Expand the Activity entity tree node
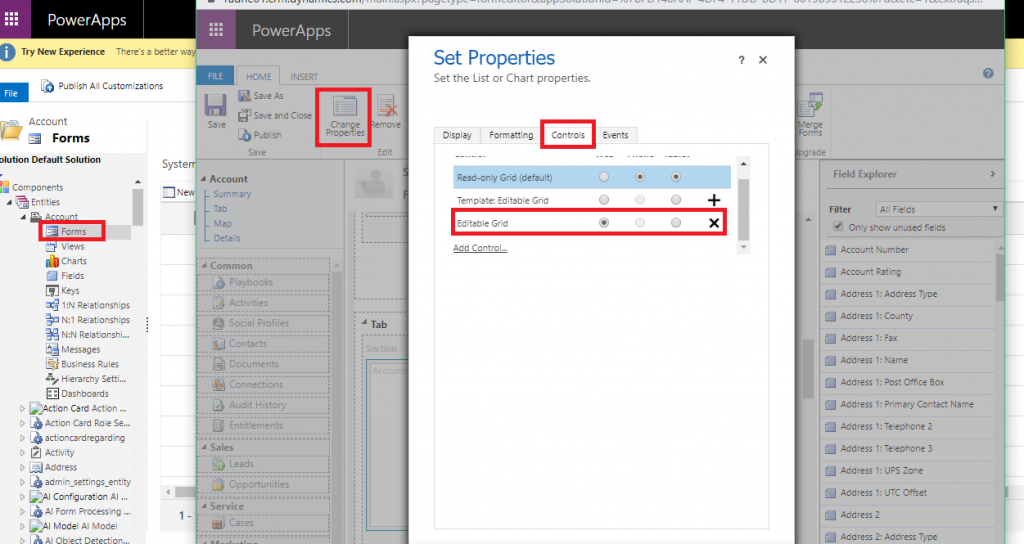This screenshot has width=1024, height=544. click(x=23, y=452)
